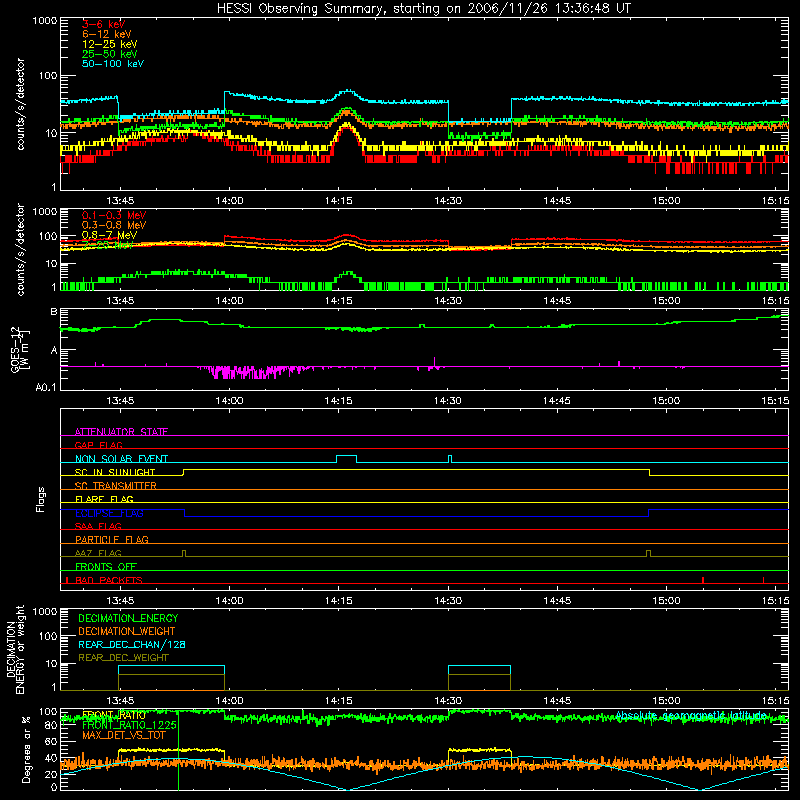Click the 14:00 tick label under the GOES panel

pyautogui.click(x=229, y=401)
